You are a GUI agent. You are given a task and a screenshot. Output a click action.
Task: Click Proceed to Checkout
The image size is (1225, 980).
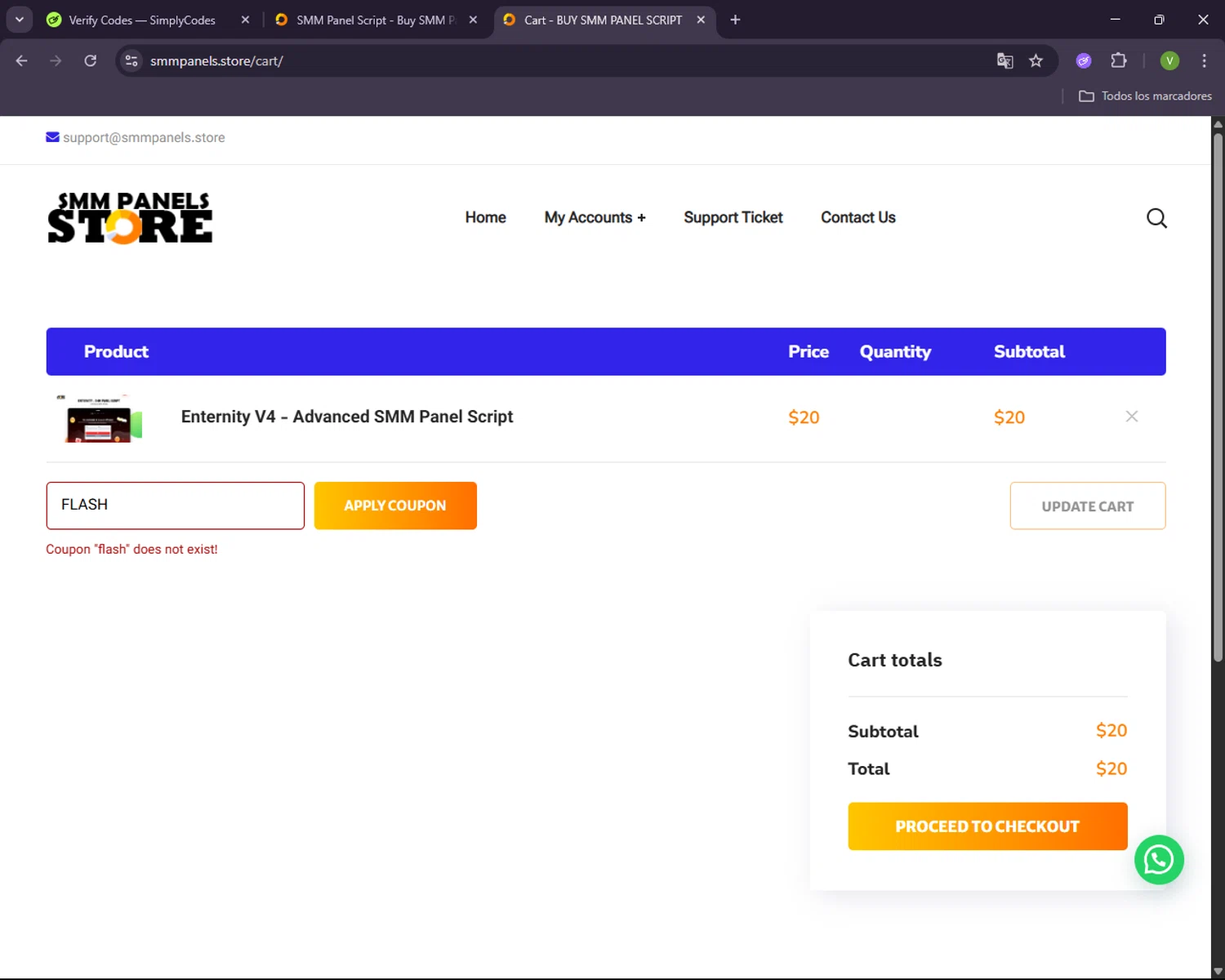click(987, 826)
